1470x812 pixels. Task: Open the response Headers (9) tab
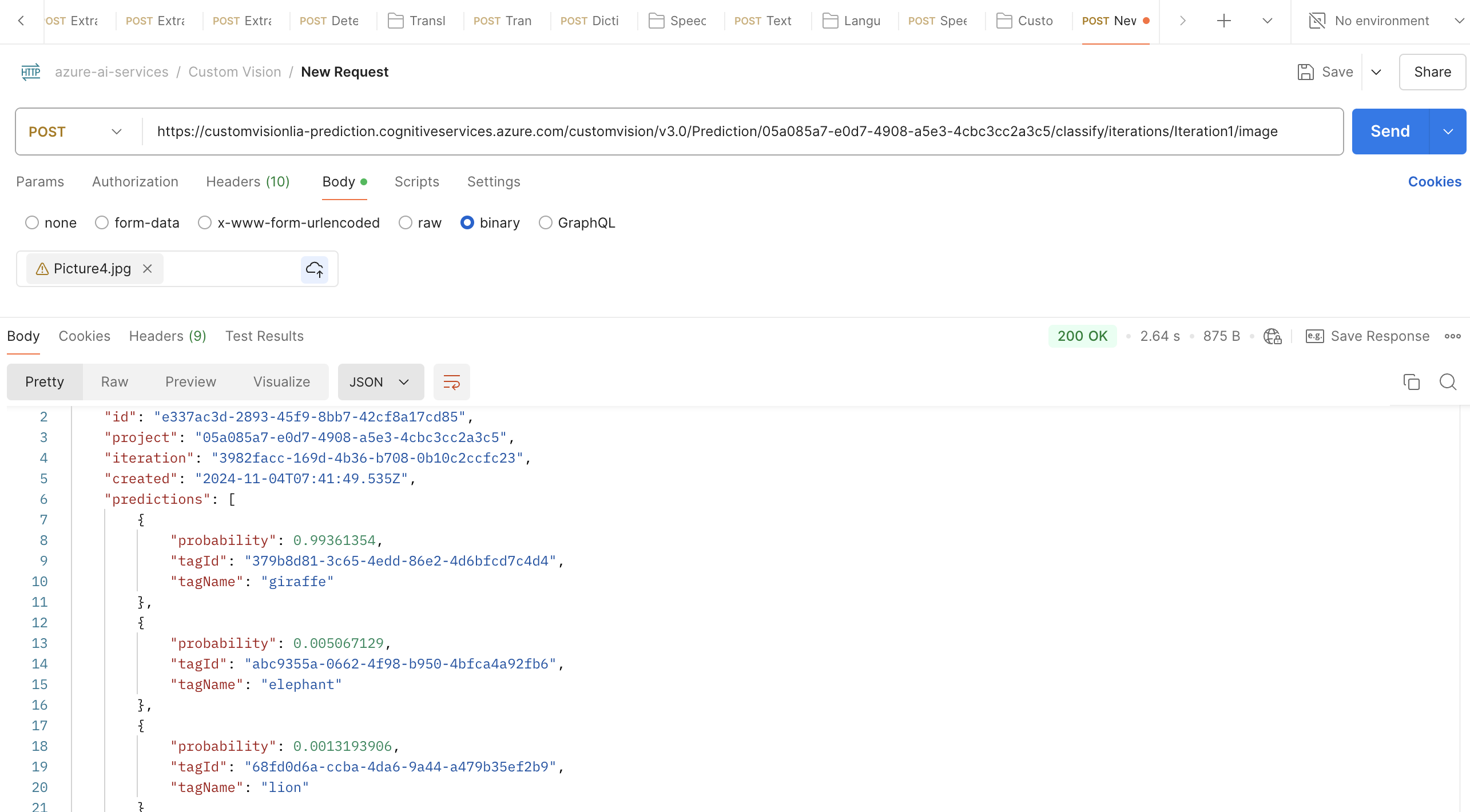[168, 336]
